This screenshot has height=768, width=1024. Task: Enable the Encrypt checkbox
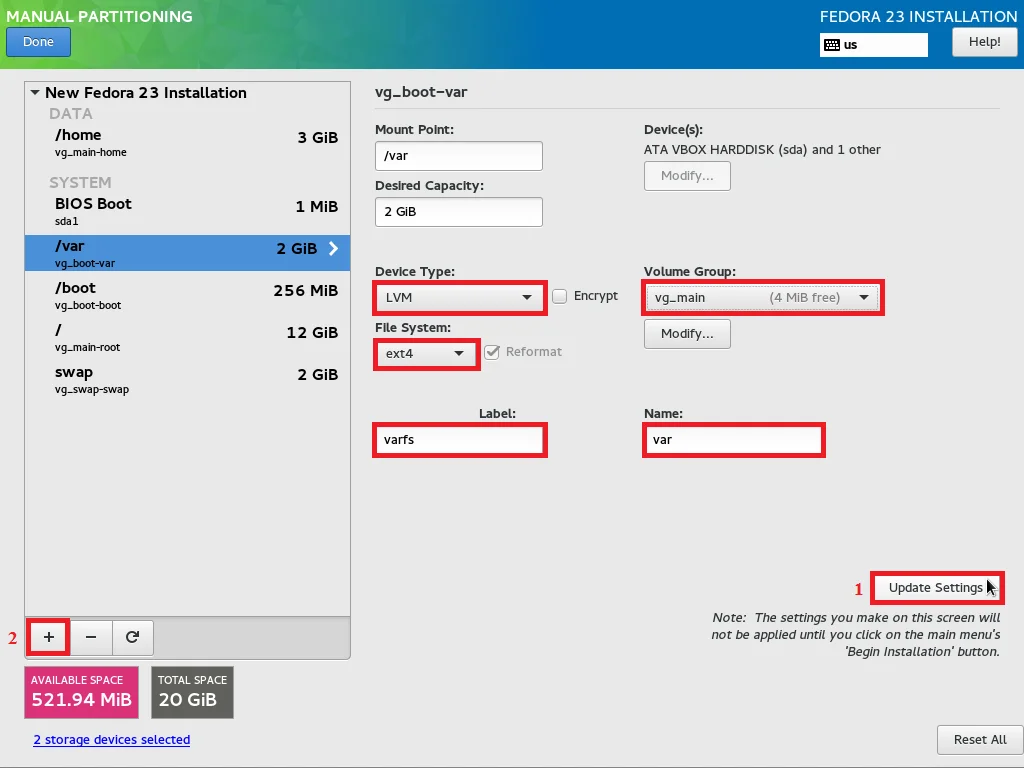click(560, 296)
